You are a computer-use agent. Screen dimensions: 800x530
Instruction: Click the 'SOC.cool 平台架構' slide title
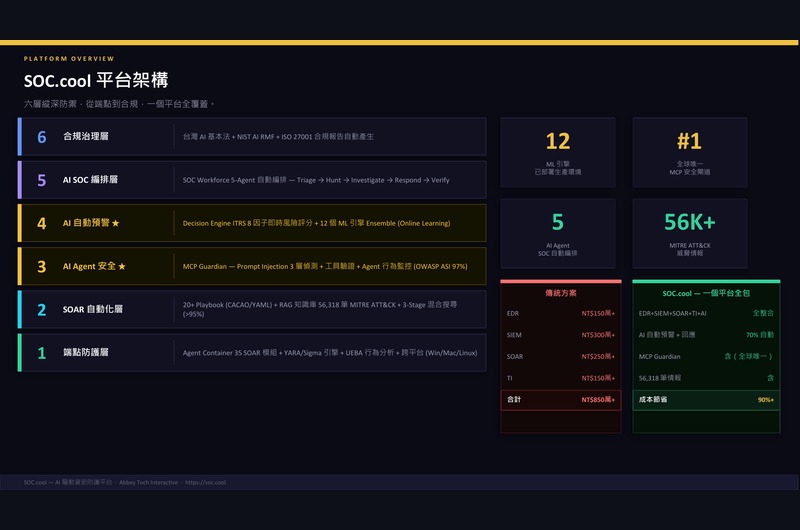point(96,80)
